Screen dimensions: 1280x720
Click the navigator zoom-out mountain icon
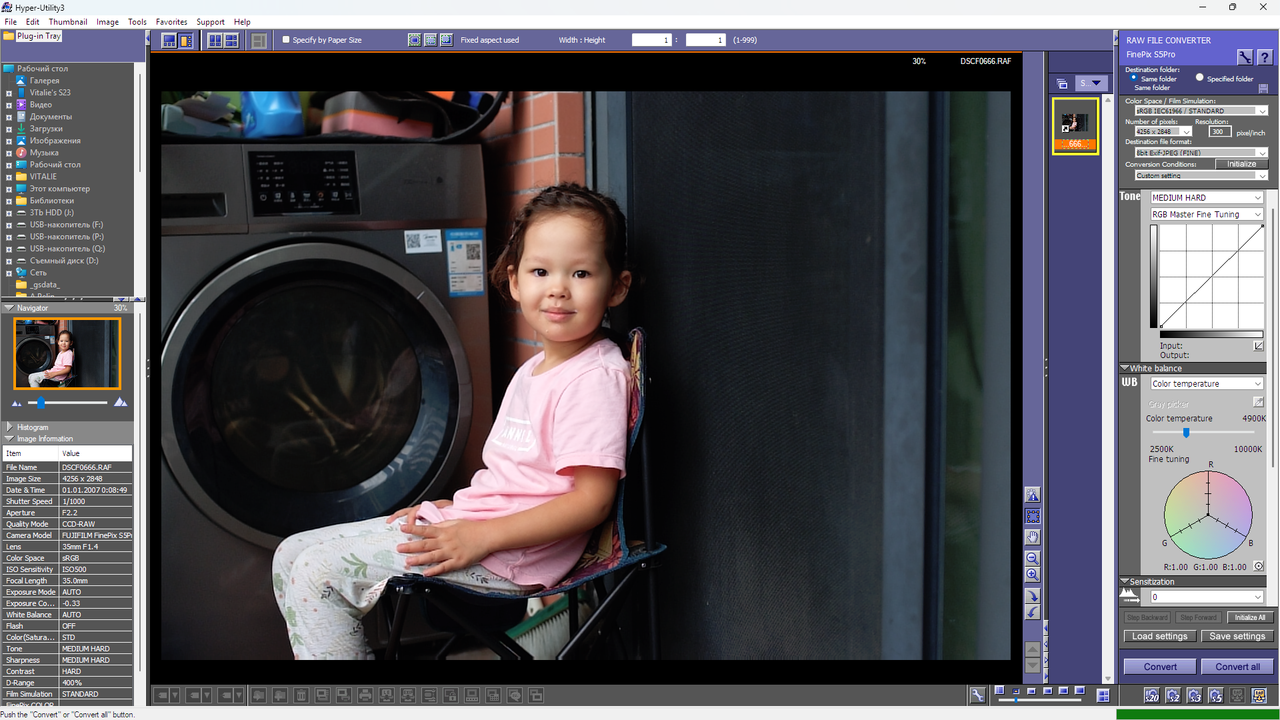[x=16, y=403]
